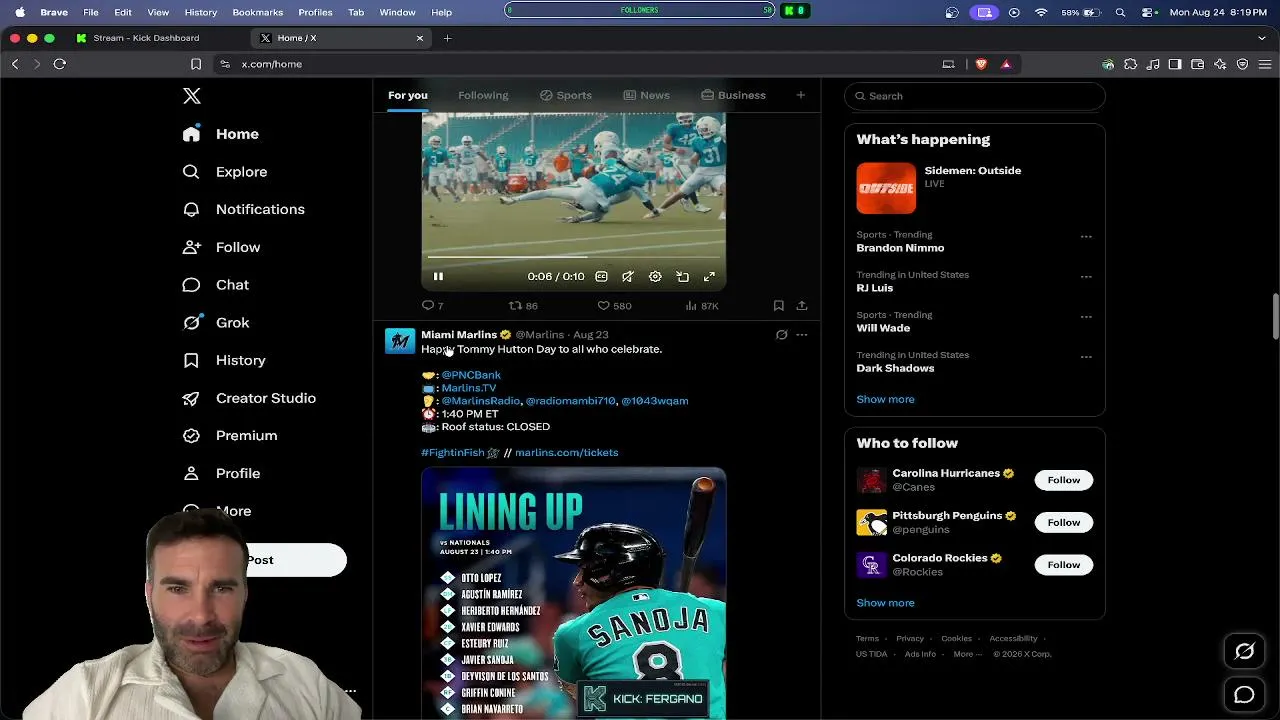This screenshot has height=720, width=1280.
Task: Like the post with 580 likes
Action: [614, 305]
